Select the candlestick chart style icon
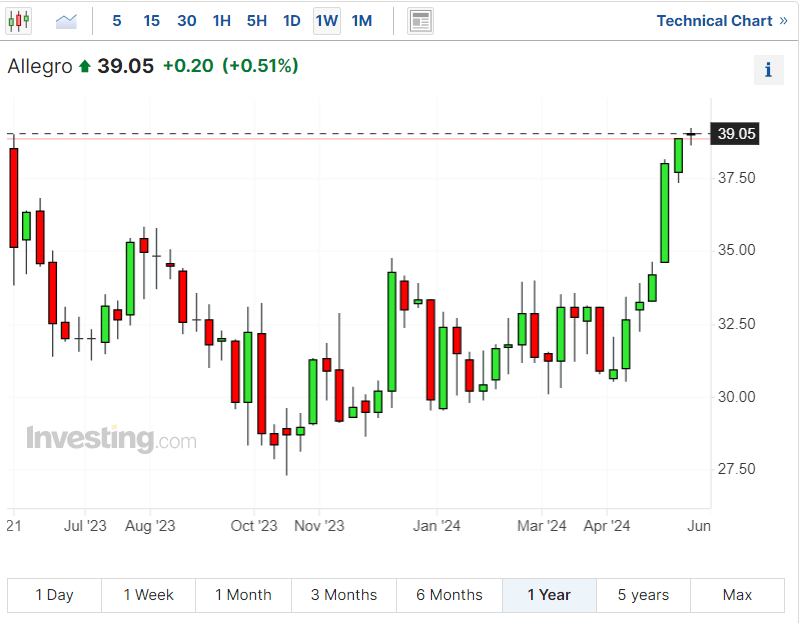Screen dimensions: 800x623 (x=18, y=20)
